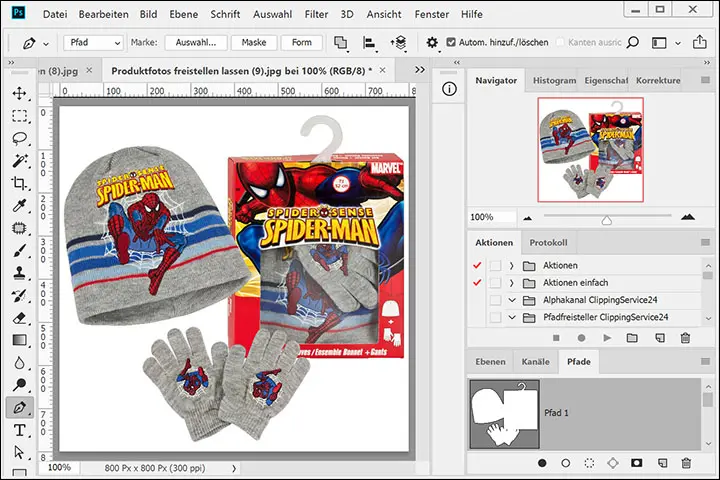Image resolution: width=720 pixels, height=480 pixels.
Task: Select the Type tool
Action: pos(19,431)
